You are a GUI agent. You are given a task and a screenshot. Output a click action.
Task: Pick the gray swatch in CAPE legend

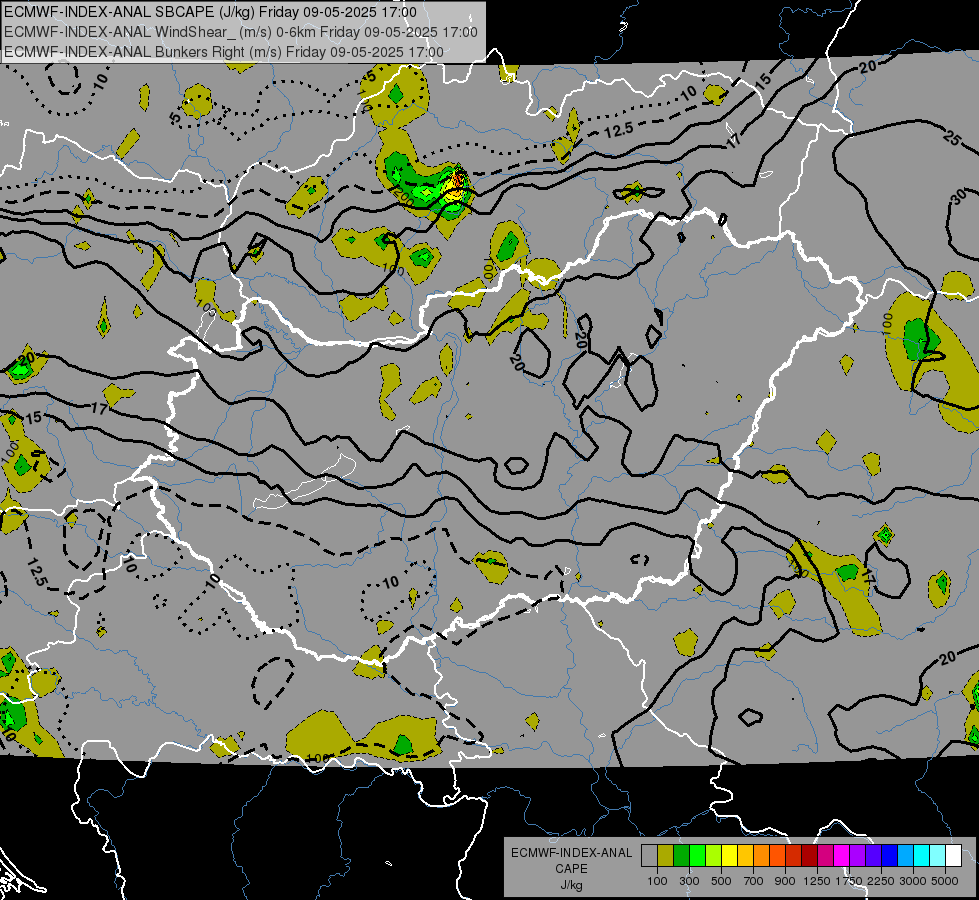(649, 856)
